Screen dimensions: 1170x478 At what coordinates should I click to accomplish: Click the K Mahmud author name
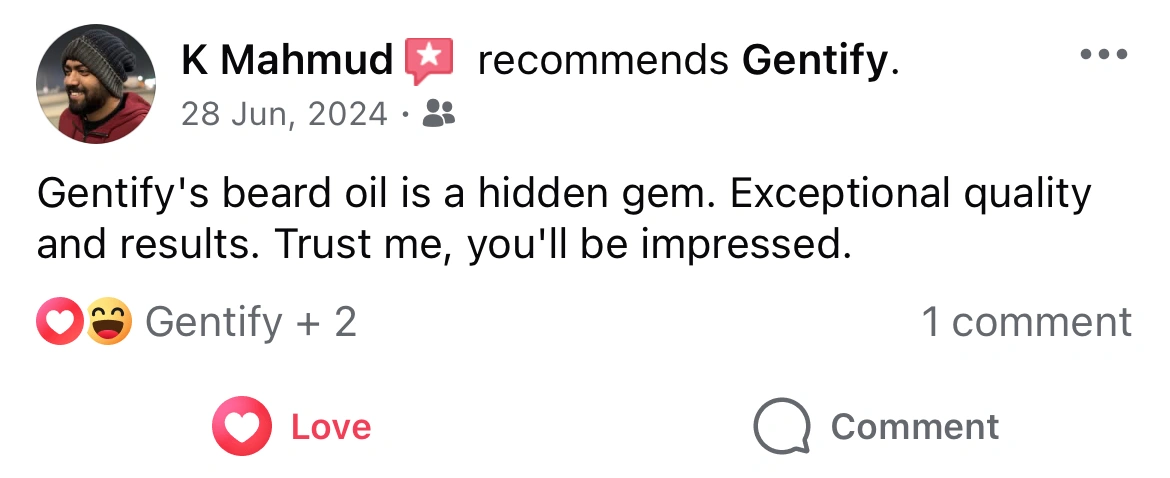pyautogui.click(x=287, y=62)
